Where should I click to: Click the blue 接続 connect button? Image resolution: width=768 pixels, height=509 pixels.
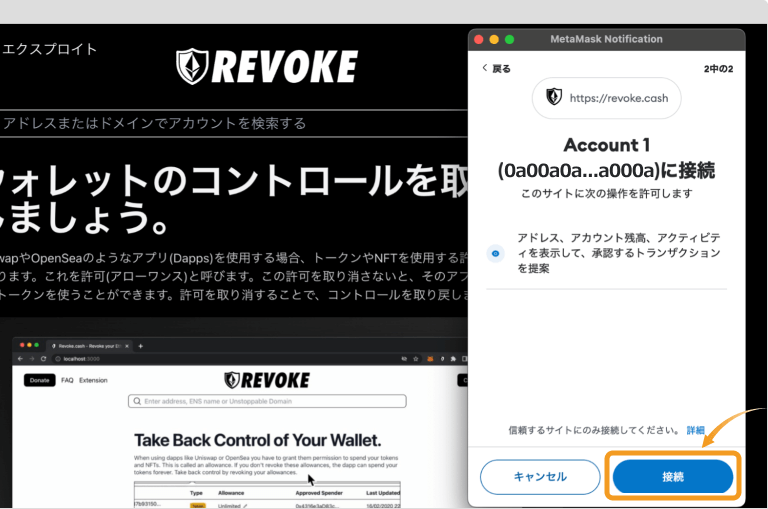coord(672,476)
